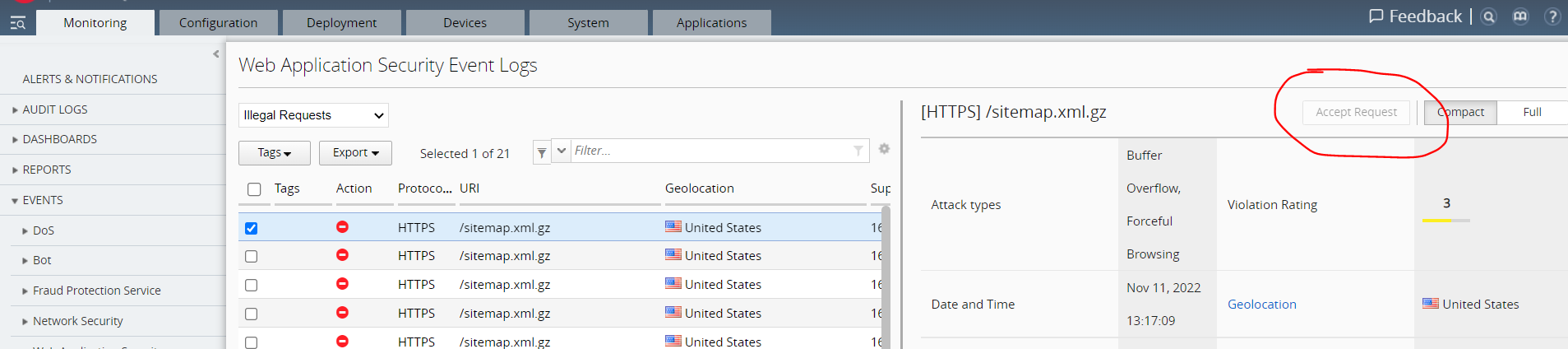Expand the Export dropdown menu
Viewport: 1568px width, 349px height.
pos(355,153)
